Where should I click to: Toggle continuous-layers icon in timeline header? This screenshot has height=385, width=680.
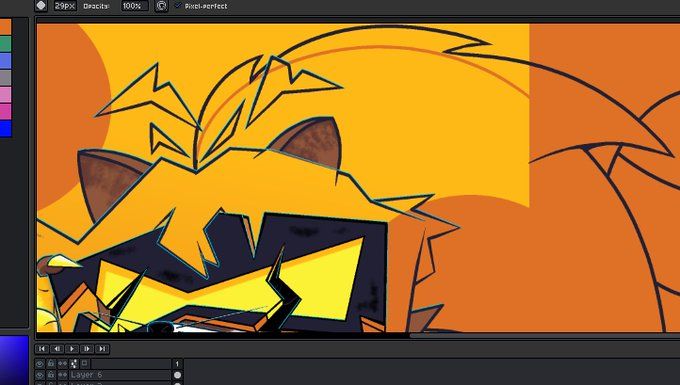(62, 364)
